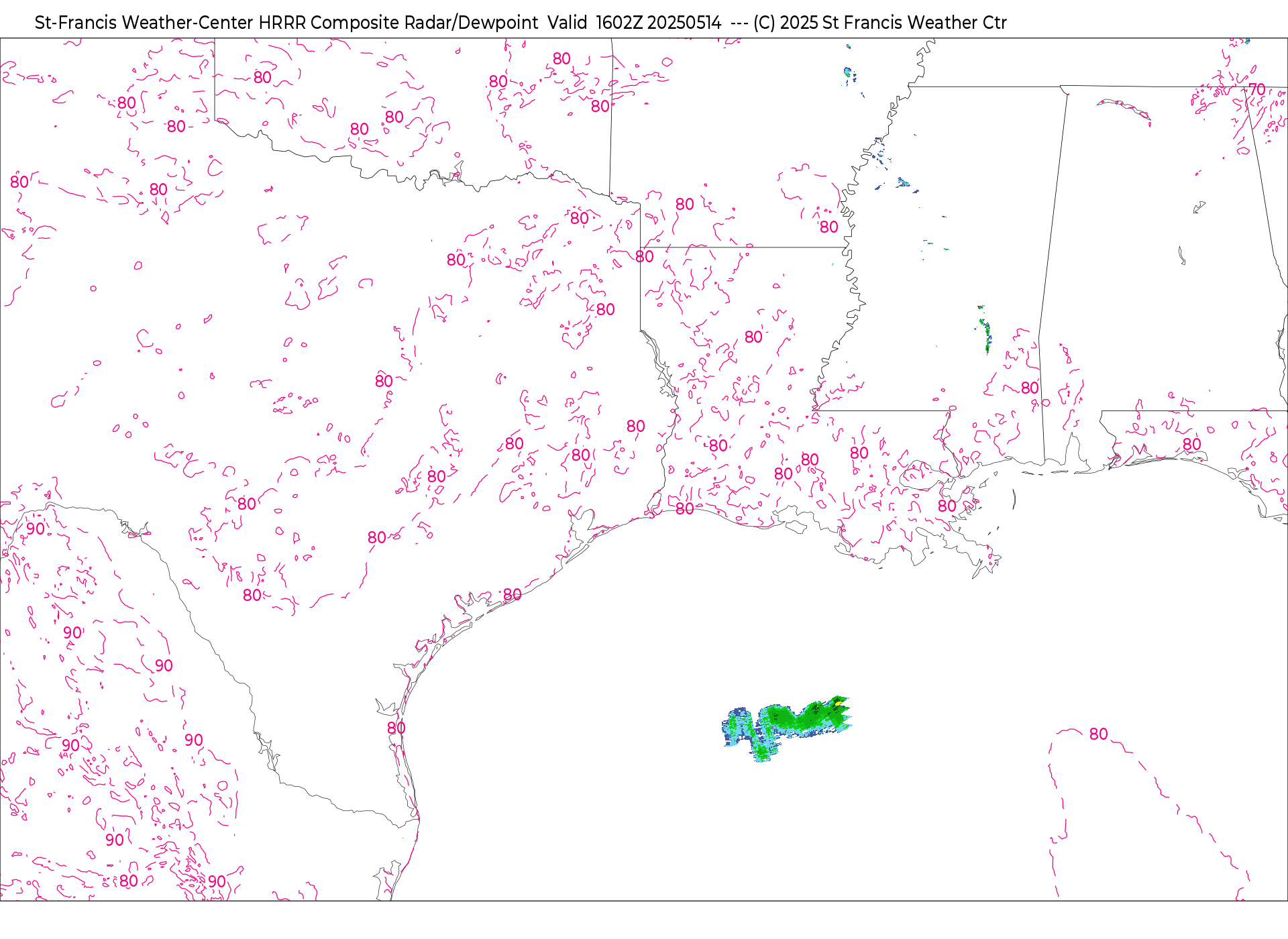Click the large green radar echo over the Gulf
The image size is (1288, 939).
tap(788, 730)
